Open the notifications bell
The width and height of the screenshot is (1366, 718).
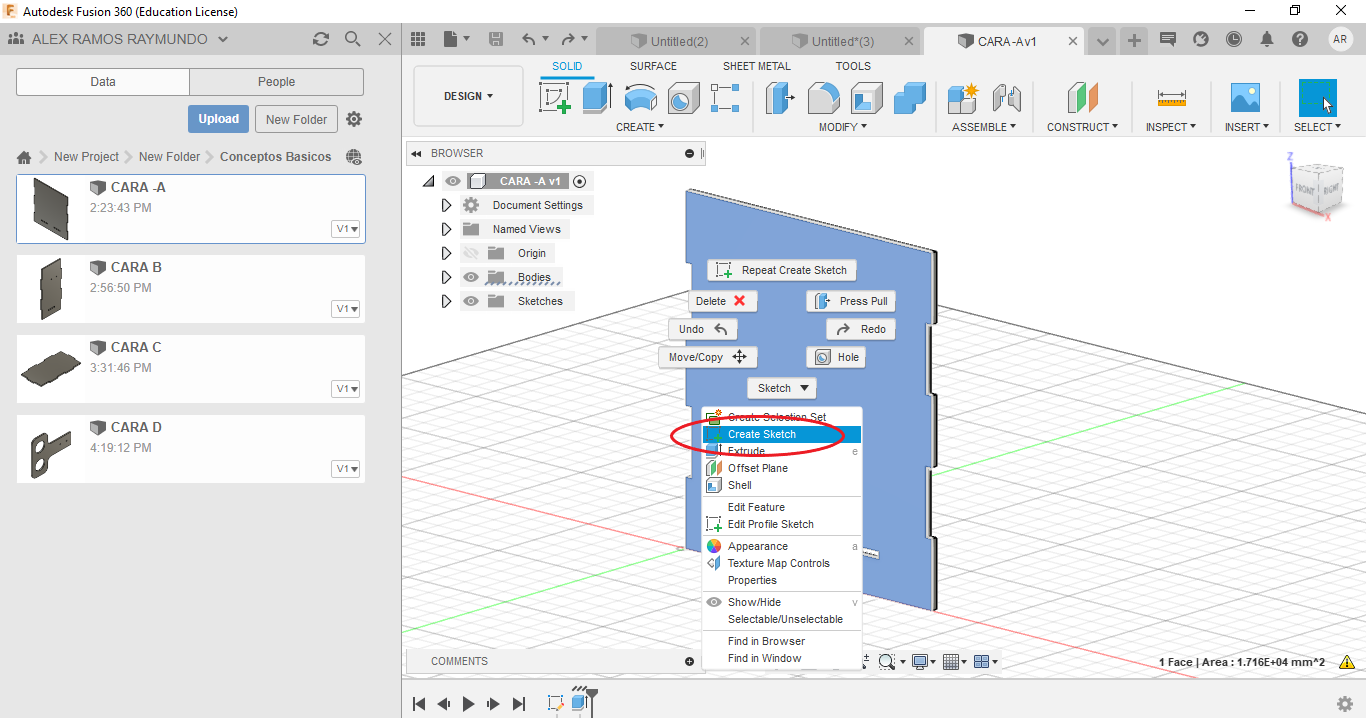click(1267, 39)
